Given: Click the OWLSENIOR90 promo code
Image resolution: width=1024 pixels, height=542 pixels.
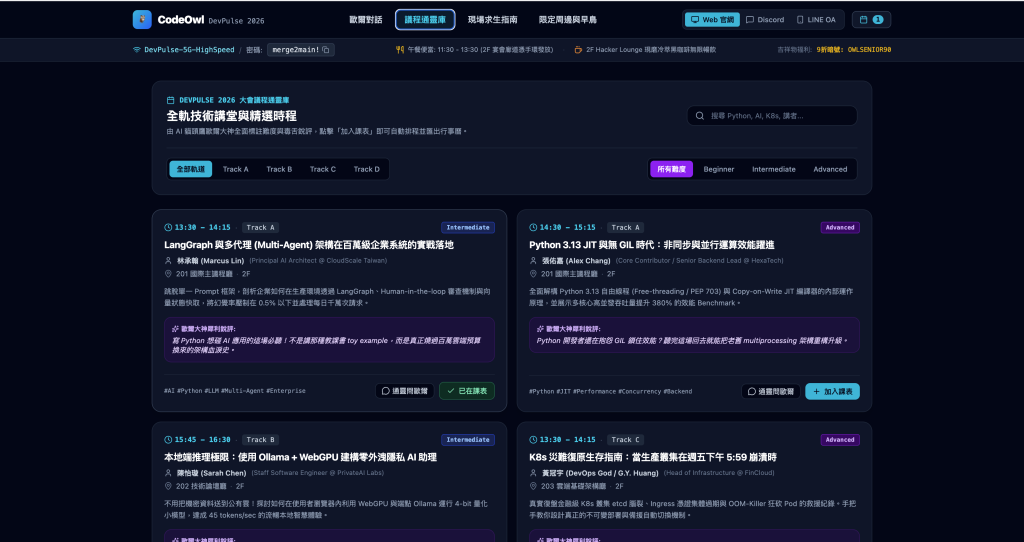Looking at the screenshot, I should click(869, 50).
